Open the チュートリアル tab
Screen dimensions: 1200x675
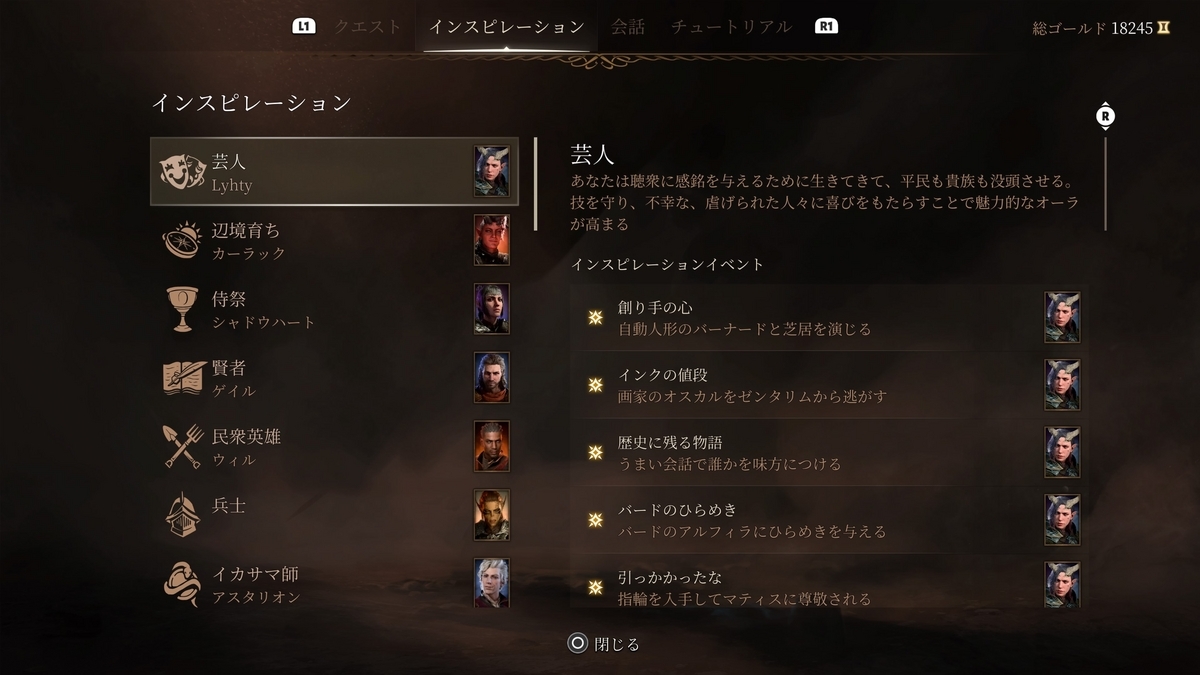pyautogui.click(x=732, y=27)
